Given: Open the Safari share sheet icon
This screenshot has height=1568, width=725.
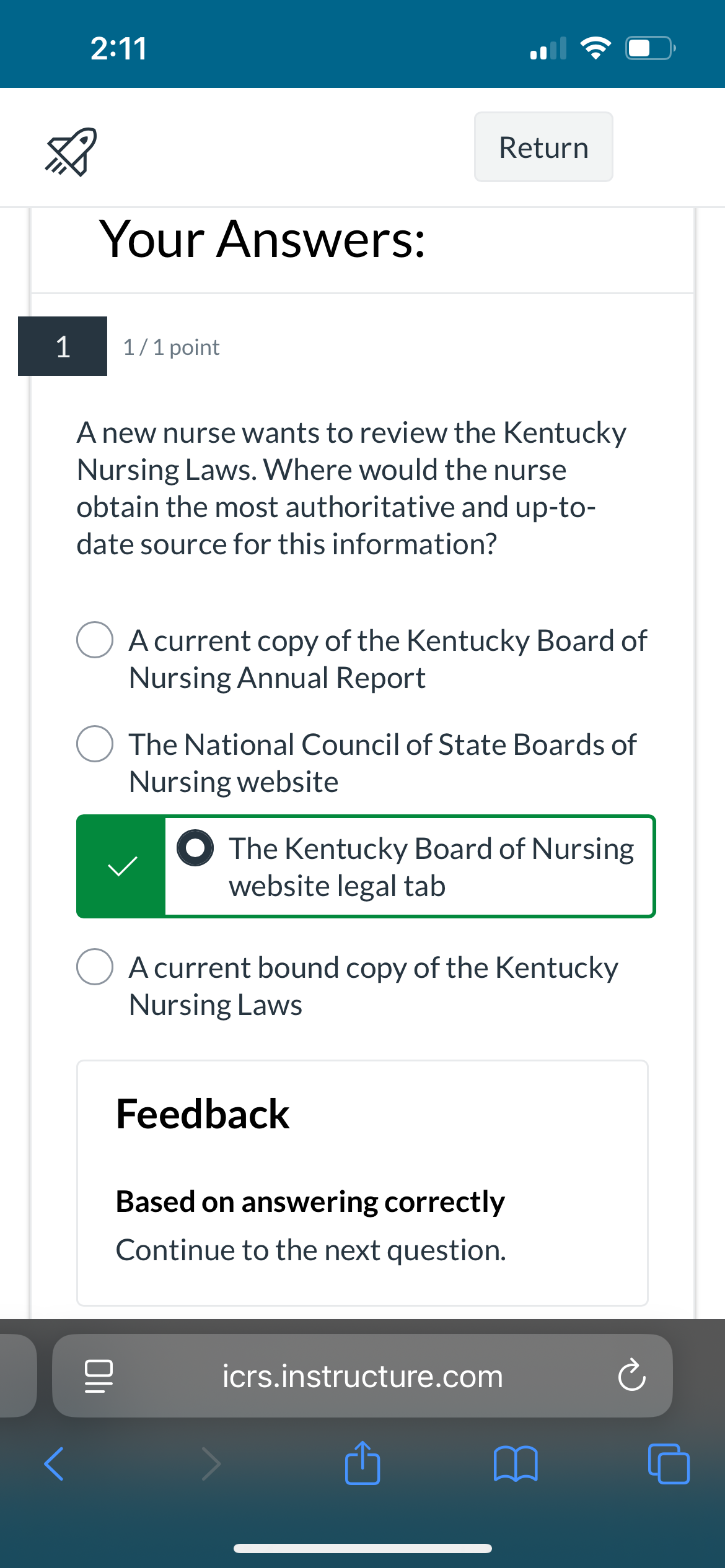Looking at the screenshot, I should point(362,1463).
